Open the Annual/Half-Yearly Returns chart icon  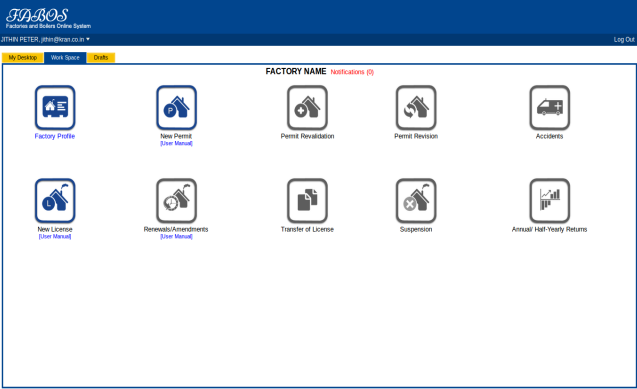click(549, 201)
